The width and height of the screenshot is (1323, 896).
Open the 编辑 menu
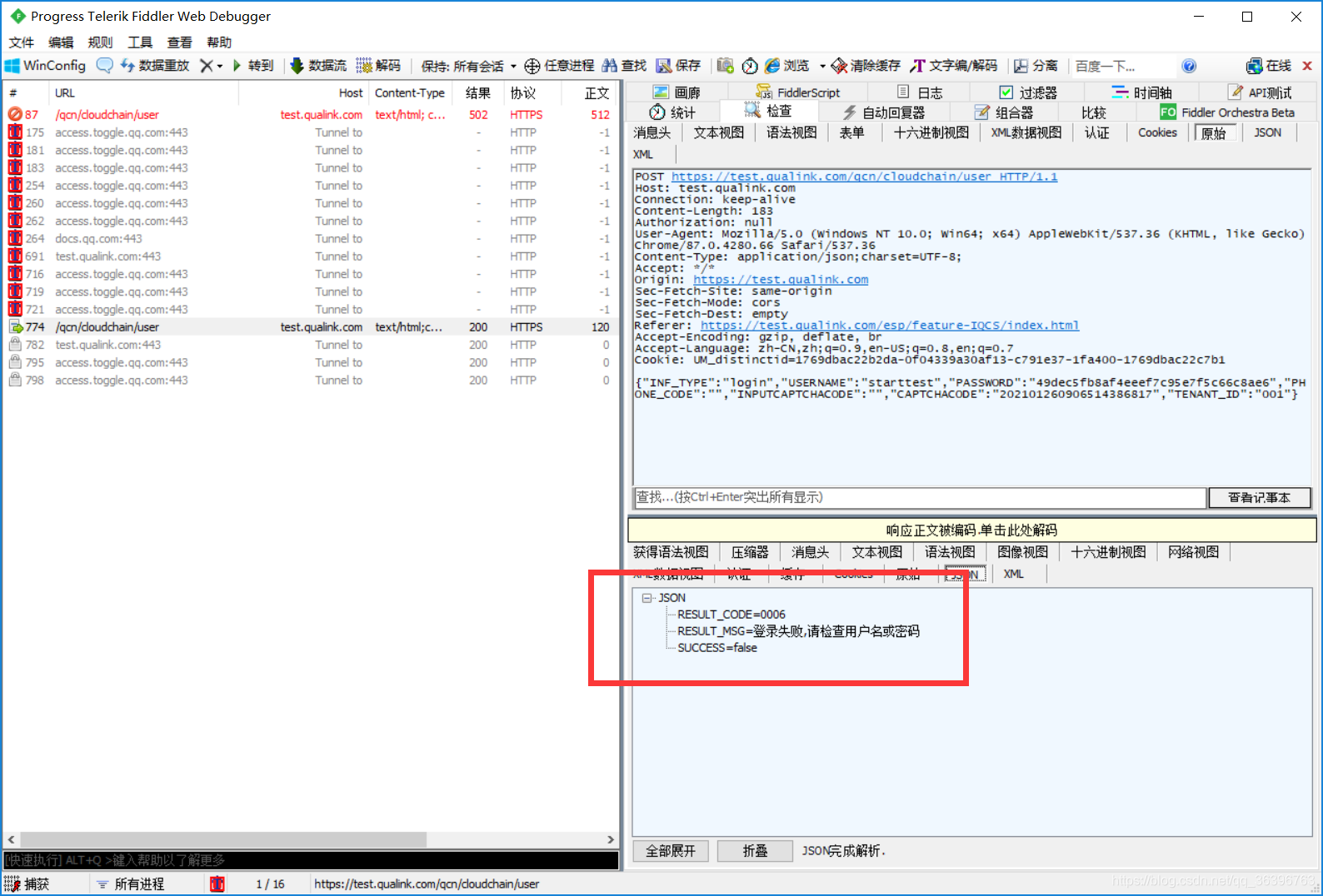click(x=61, y=42)
